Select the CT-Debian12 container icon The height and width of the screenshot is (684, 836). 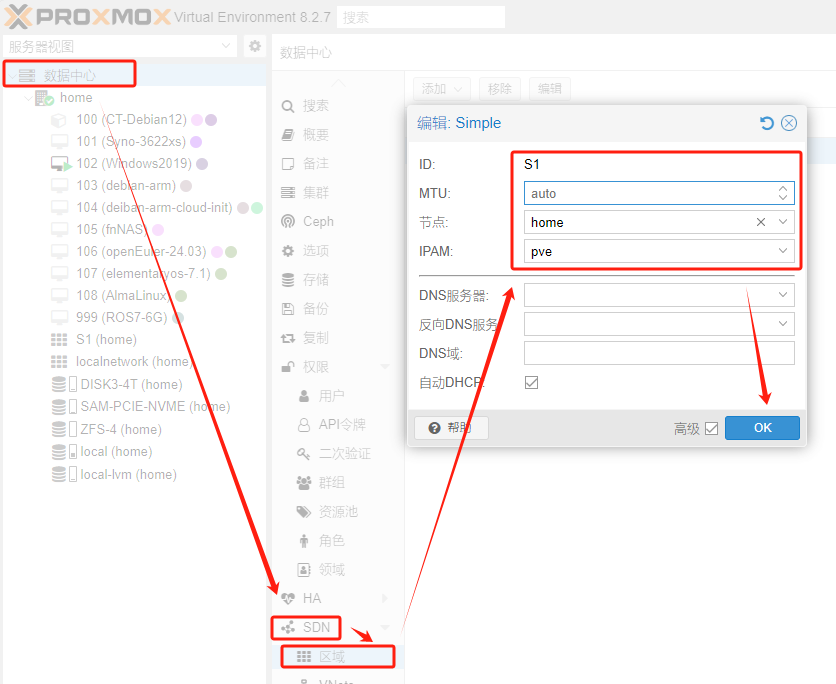click(x=60, y=120)
